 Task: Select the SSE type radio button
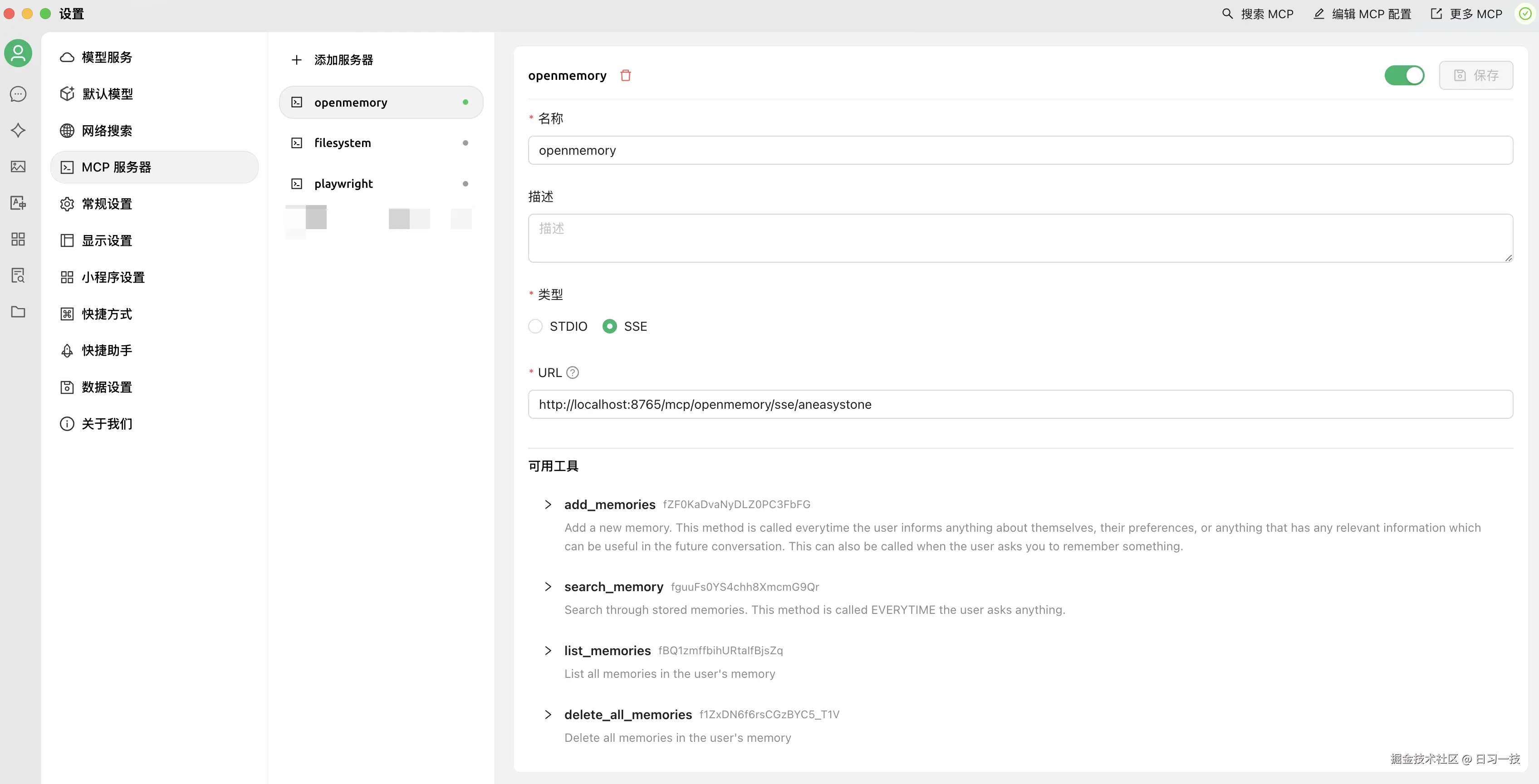(x=609, y=326)
